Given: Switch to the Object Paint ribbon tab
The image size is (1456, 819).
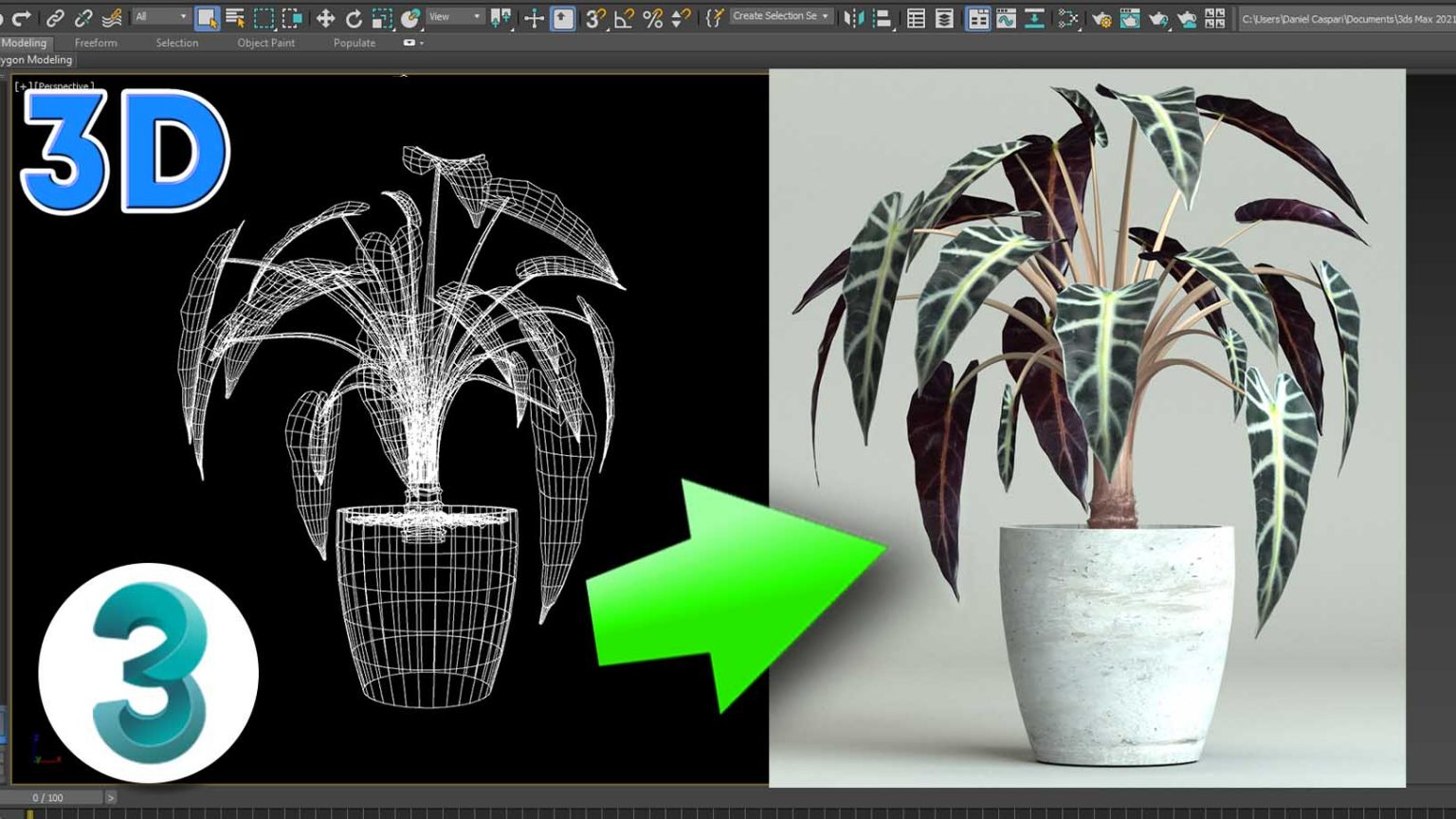Looking at the screenshot, I should pos(265,43).
